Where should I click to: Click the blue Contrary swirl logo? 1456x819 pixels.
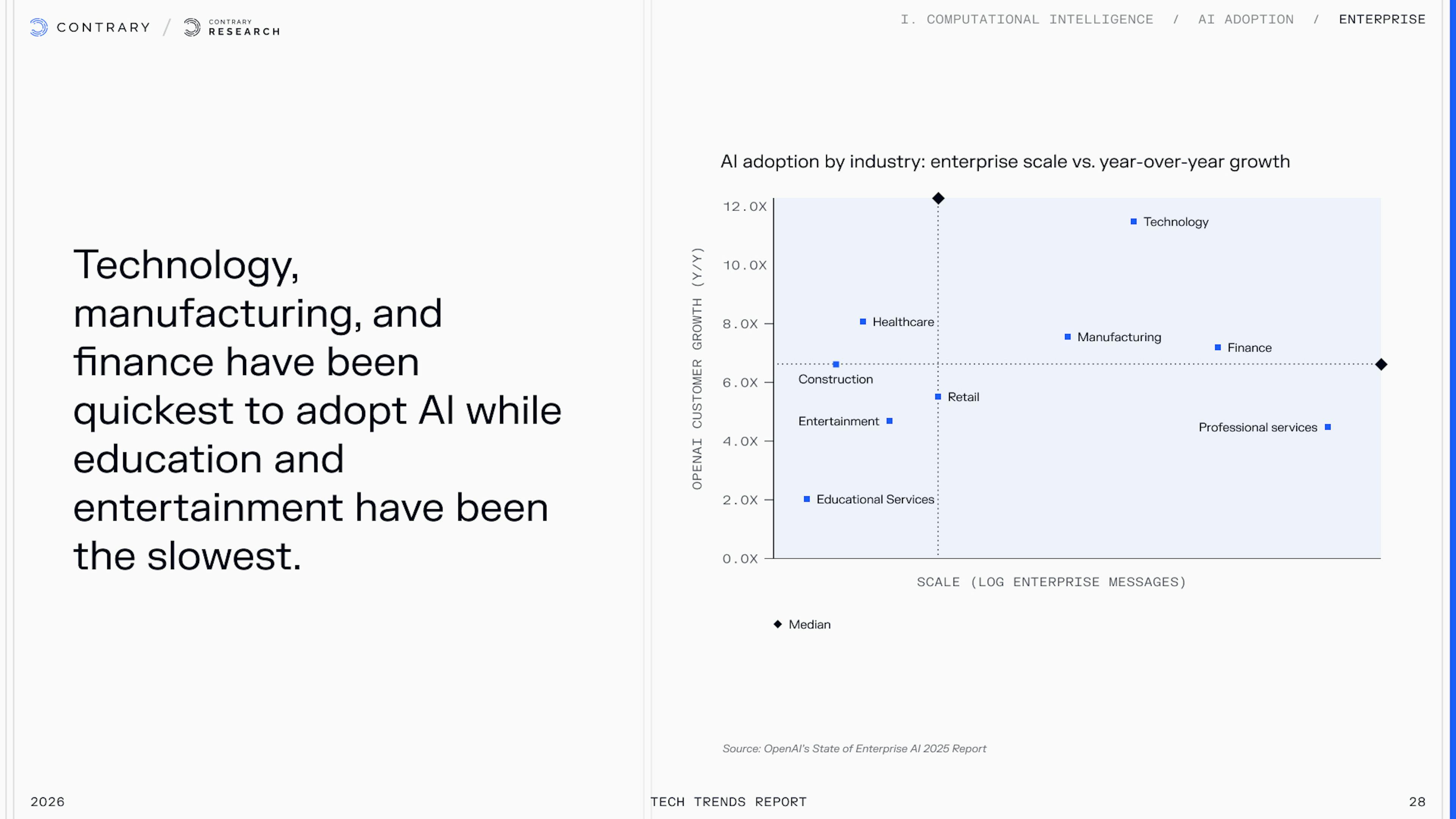click(38, 27)
